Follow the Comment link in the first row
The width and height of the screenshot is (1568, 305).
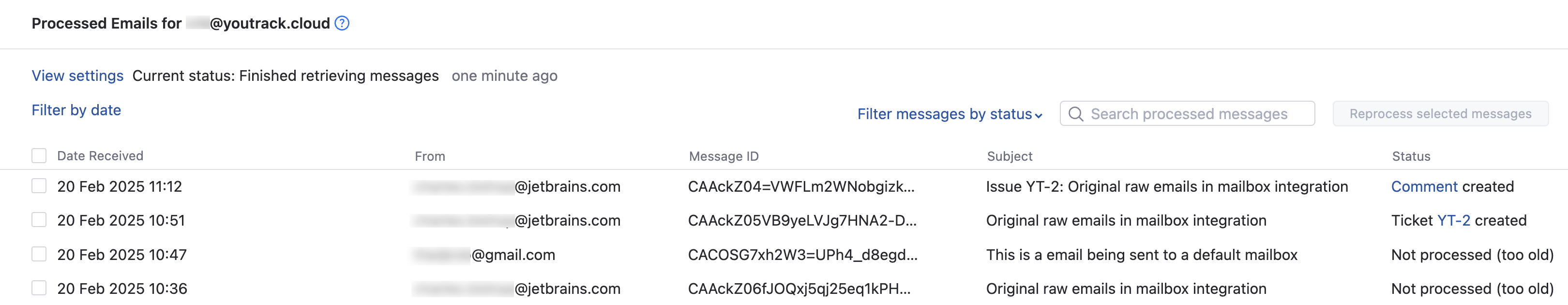click(x=1424, y=186)
